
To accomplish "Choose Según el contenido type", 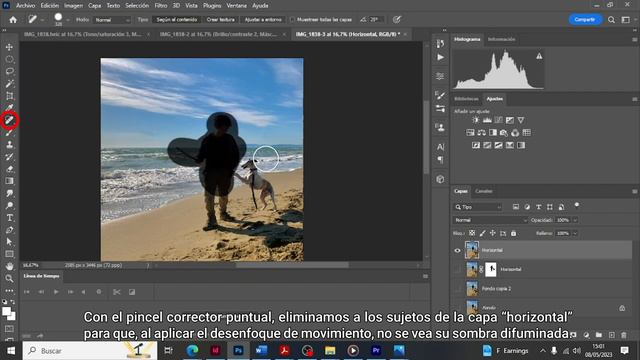I will point(177,20).
